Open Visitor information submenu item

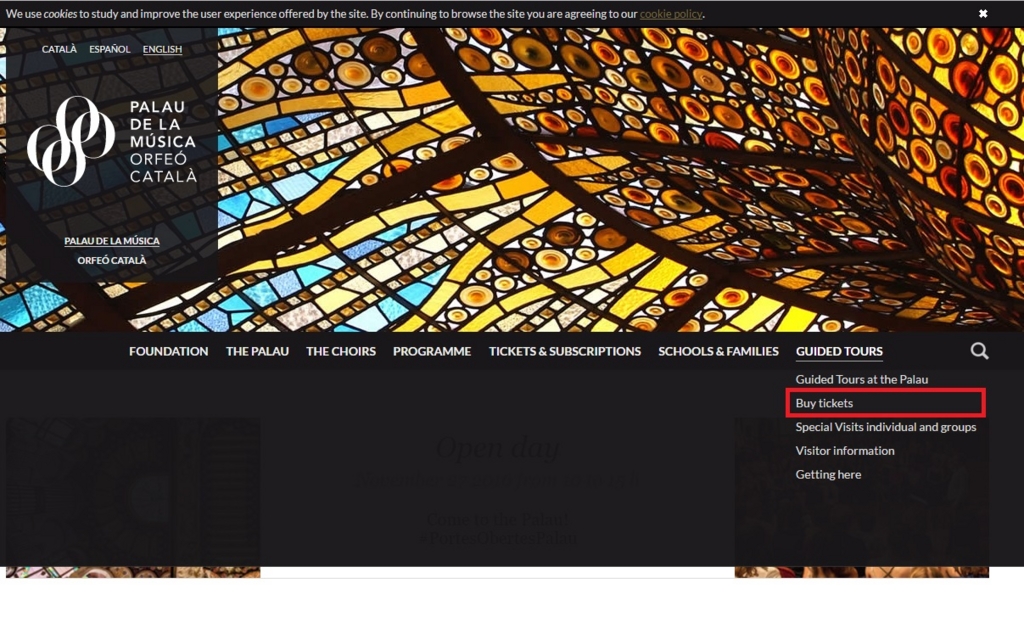(x=845, y=450)
